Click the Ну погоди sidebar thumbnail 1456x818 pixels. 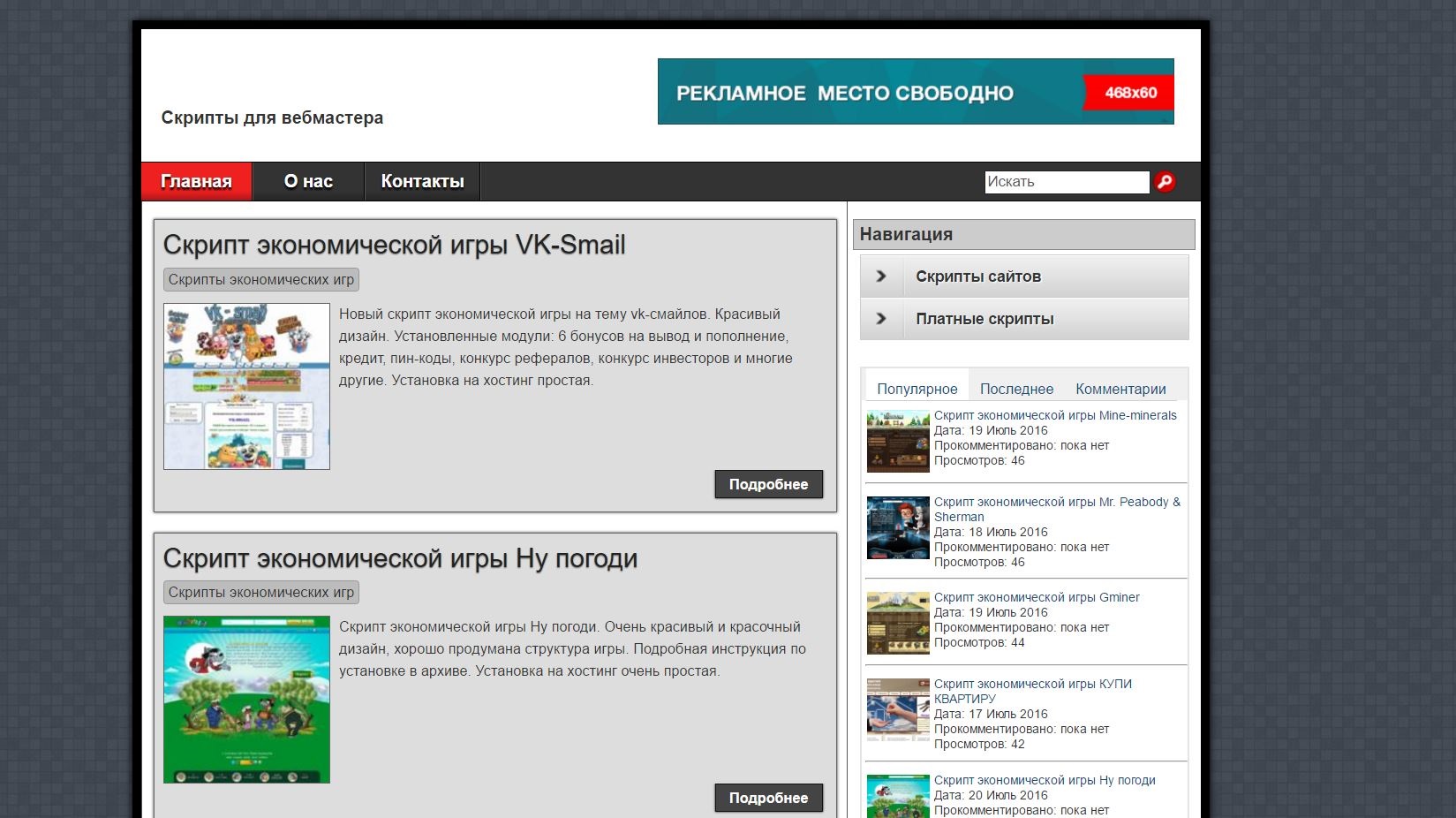click(898, 796)
